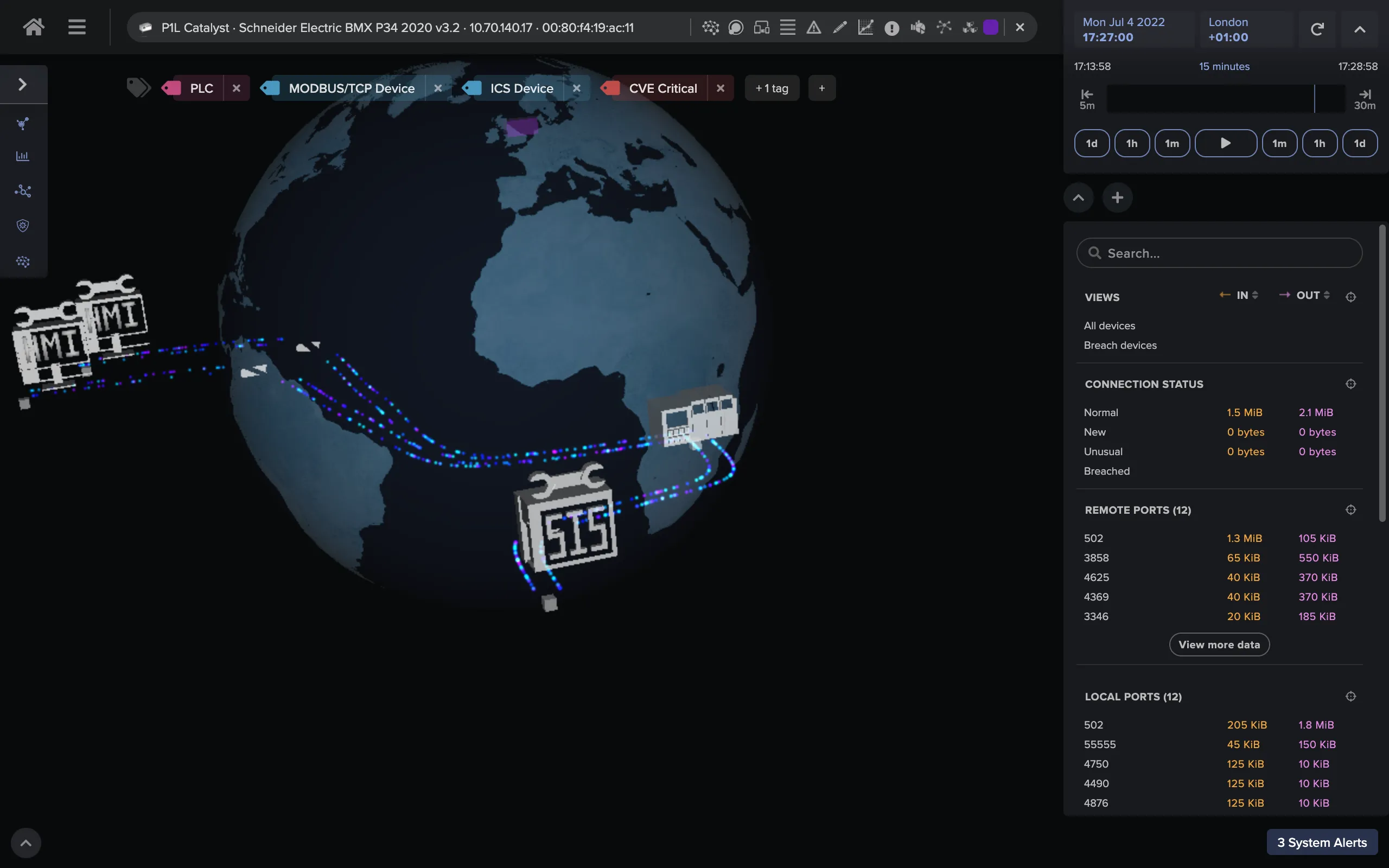Click the pencil edit icon

point(839,28)
